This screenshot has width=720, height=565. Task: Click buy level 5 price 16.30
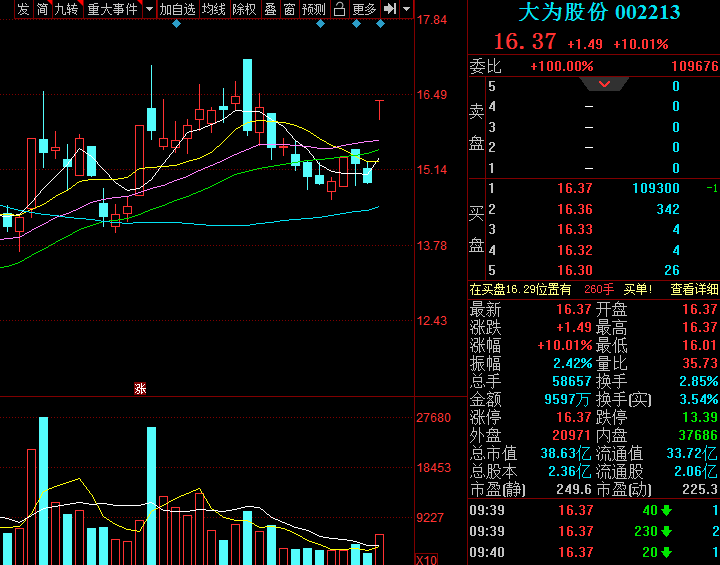[x=575, y=270]
